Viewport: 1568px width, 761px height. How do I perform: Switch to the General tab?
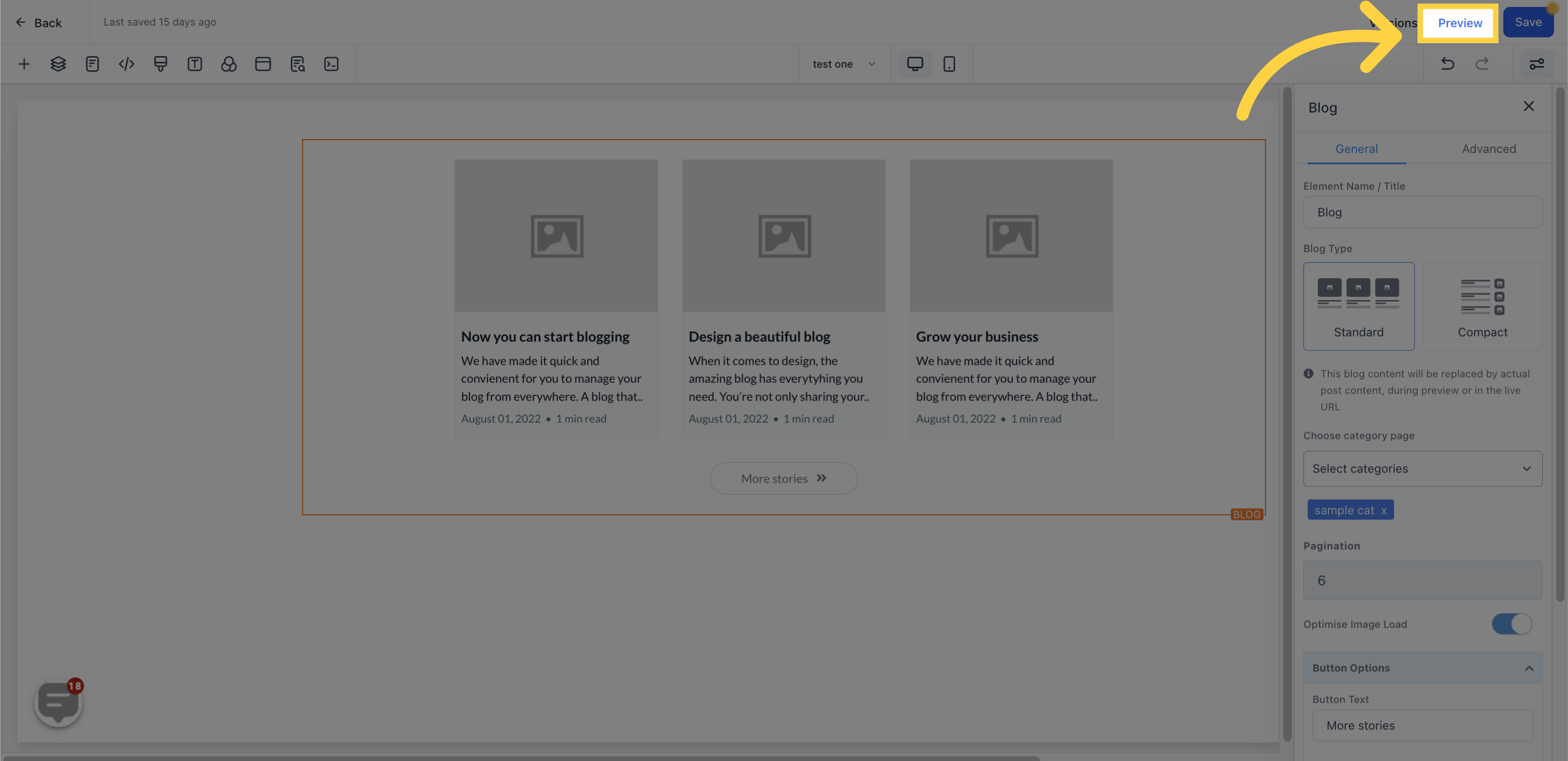click(1356, 149)
